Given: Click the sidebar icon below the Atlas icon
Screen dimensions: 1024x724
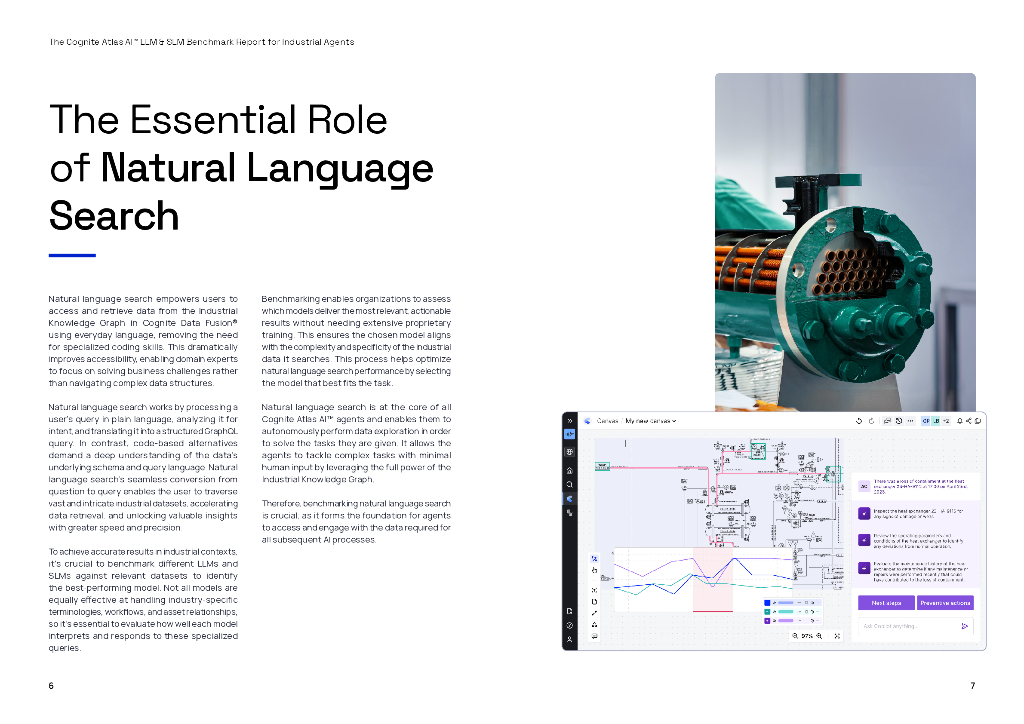Looking at the screenshot, I should pos(569,513).
